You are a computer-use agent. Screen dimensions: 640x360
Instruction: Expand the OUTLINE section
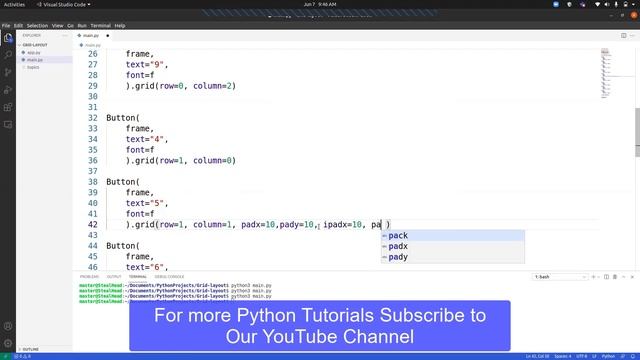click(x=31, y=349)
